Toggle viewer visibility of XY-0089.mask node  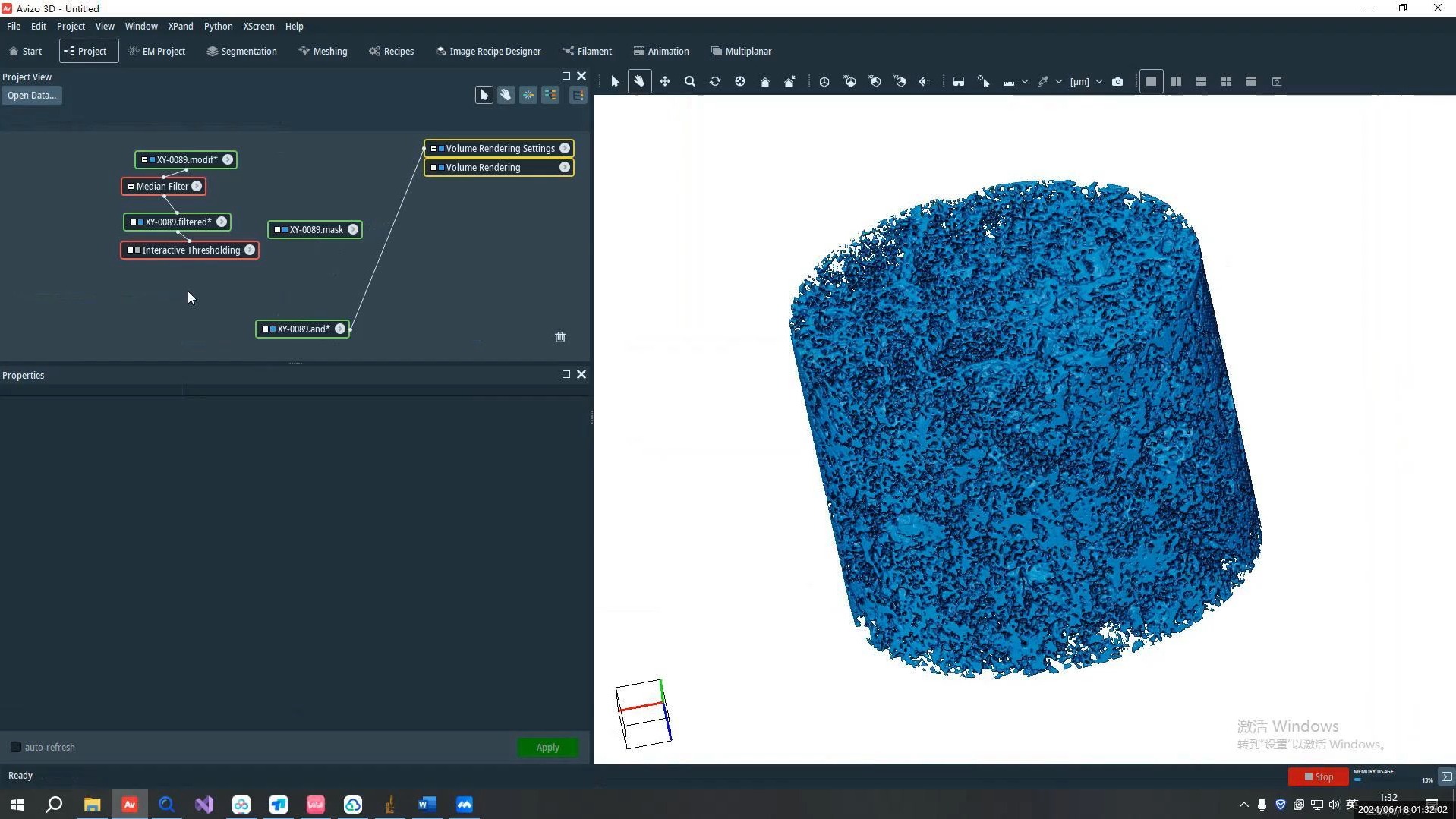(x=277, y=229)
